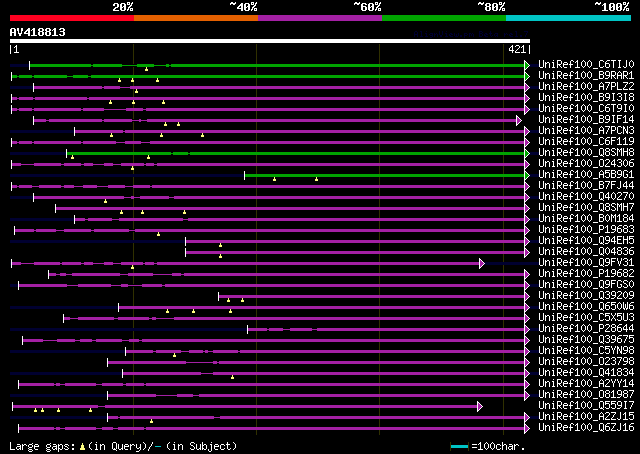This screenshot has height=454, width=640.
Task: Click the pink end arrow of UniRef100_Q6ZJ16
Action: [x=527, y=428]
